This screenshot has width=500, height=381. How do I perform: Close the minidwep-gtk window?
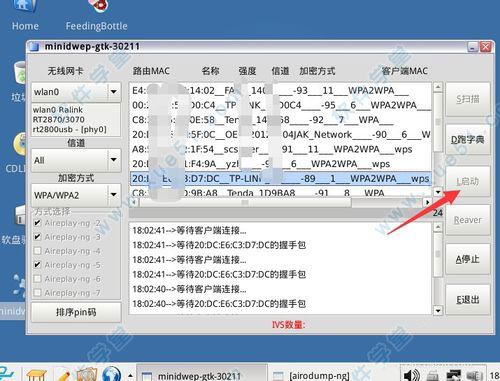[486, 47]
